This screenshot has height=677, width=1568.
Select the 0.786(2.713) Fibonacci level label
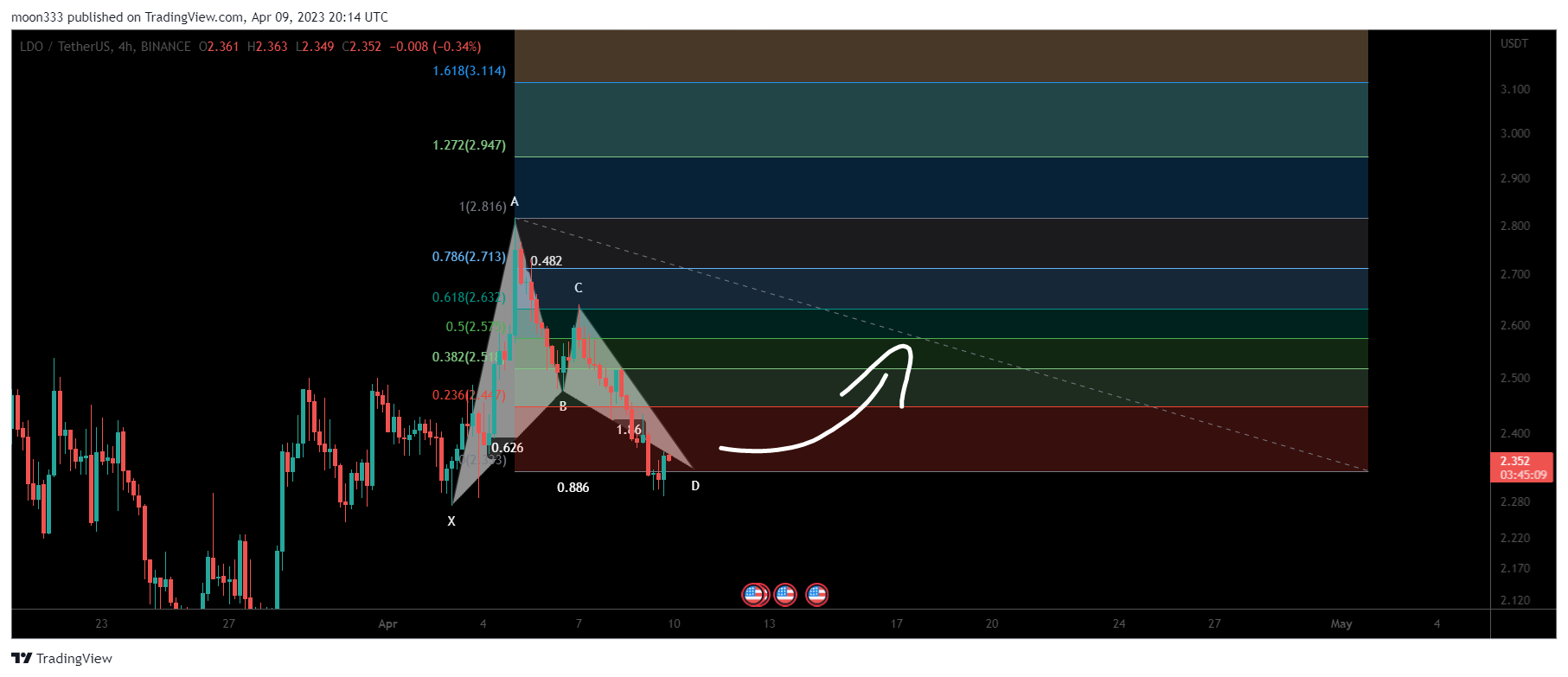point(469,257)
